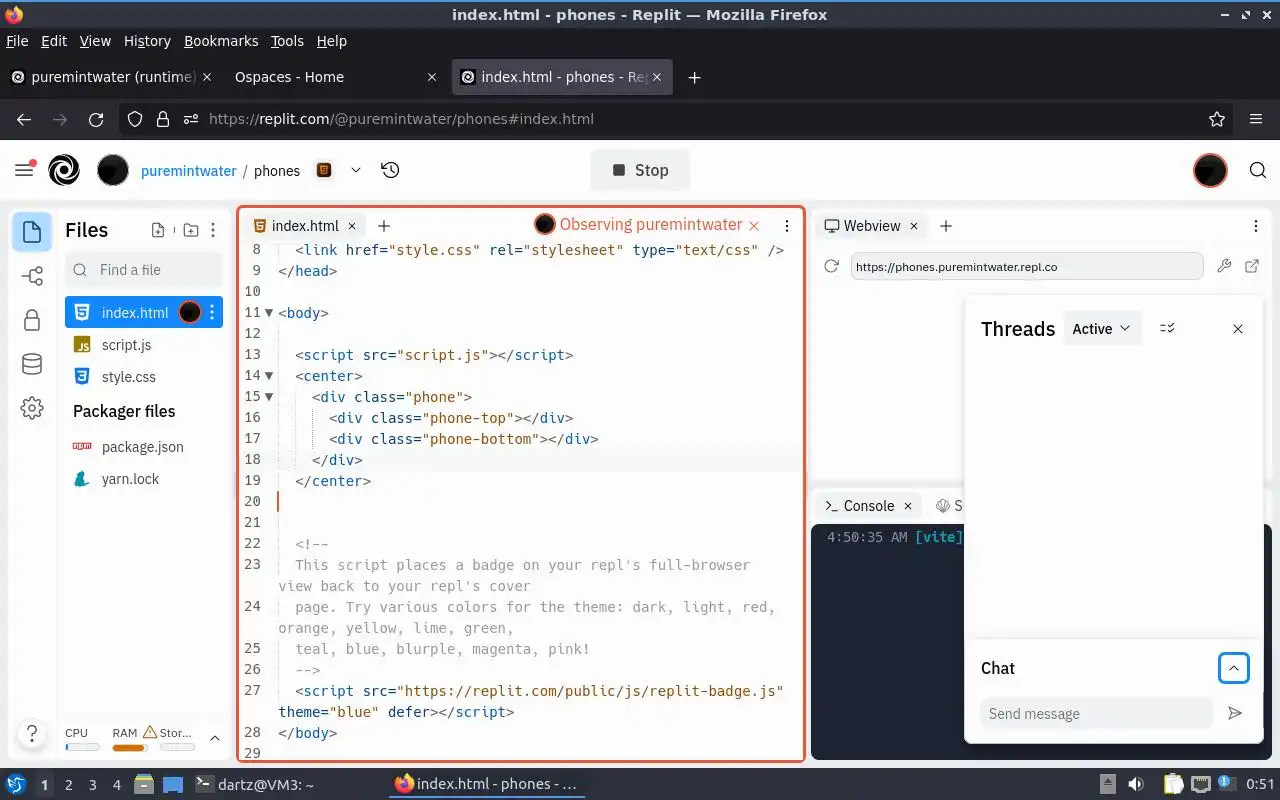This screenshot has height=800, width=1280.
Task: Open the Firefox application menu
Action: coord(1256,119)
